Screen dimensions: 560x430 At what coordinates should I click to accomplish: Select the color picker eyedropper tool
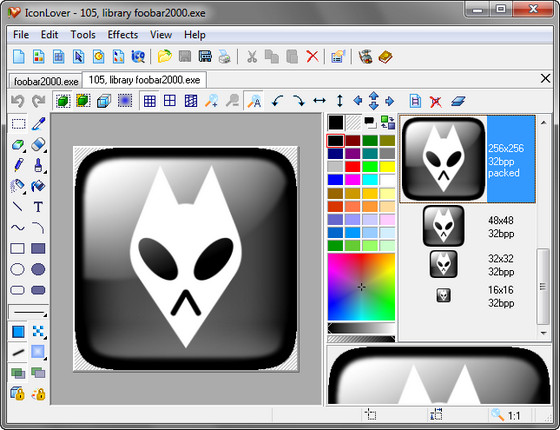(x=38, y=124)
